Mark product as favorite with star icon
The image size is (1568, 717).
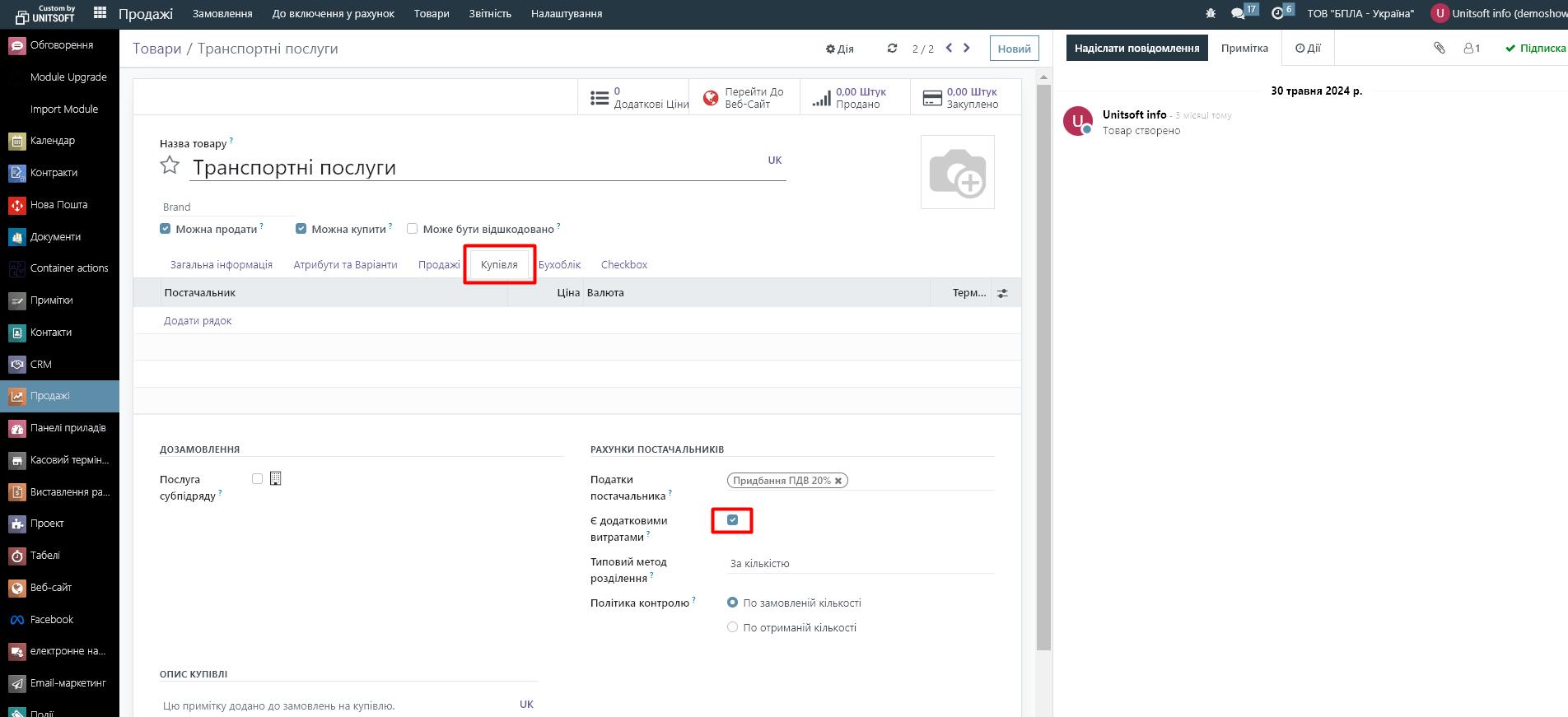pos(170,165)
